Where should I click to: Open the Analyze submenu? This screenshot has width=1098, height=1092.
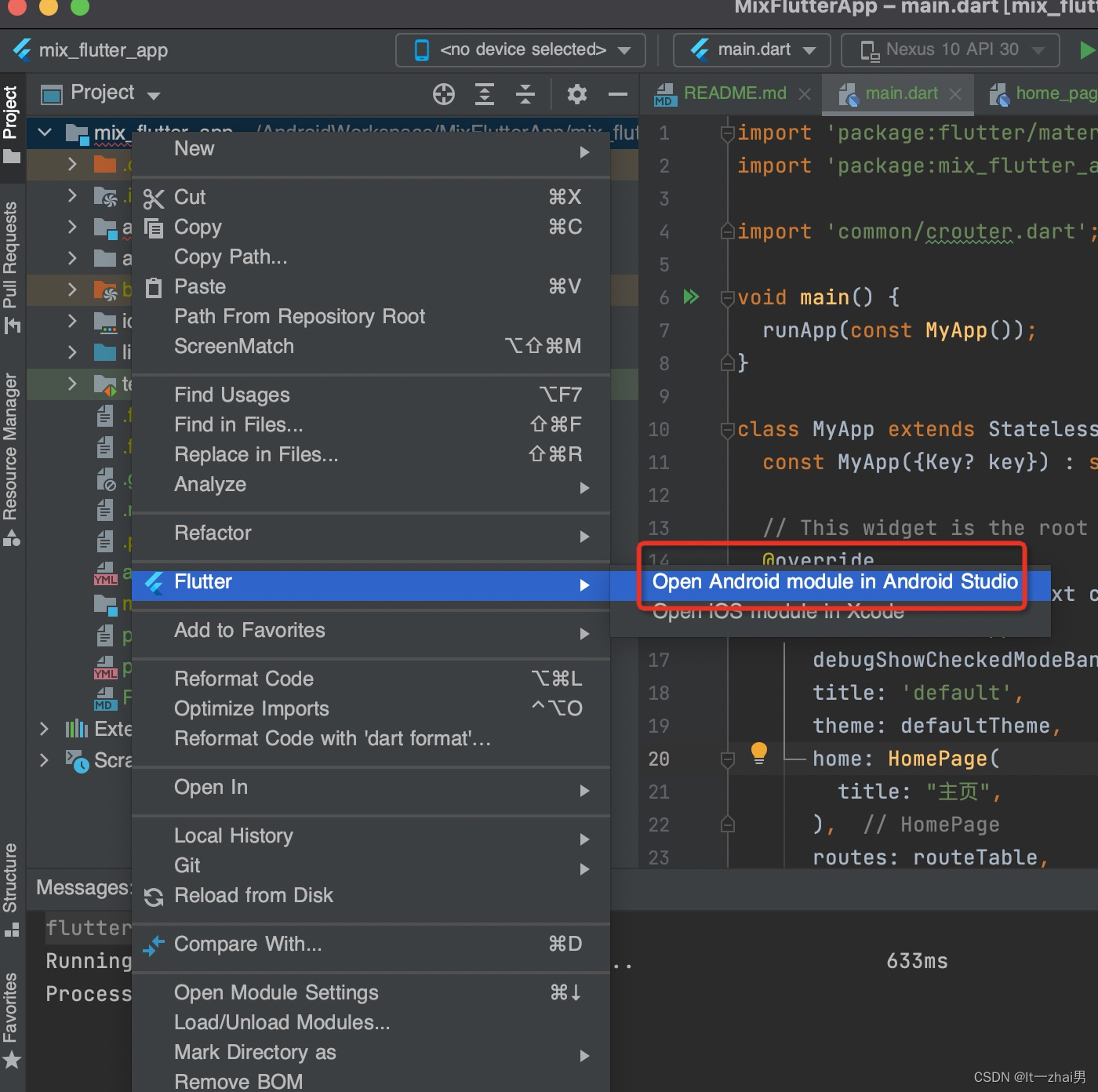point(371,485)
